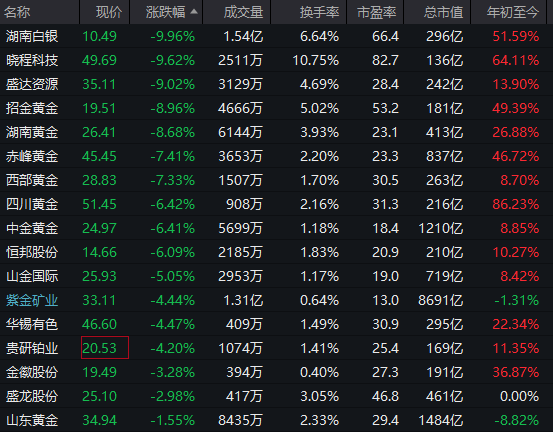Click market cap 1484亿 for 山东黄金
The height and width of the screenshot is (432, 553).
coord(440,420)
